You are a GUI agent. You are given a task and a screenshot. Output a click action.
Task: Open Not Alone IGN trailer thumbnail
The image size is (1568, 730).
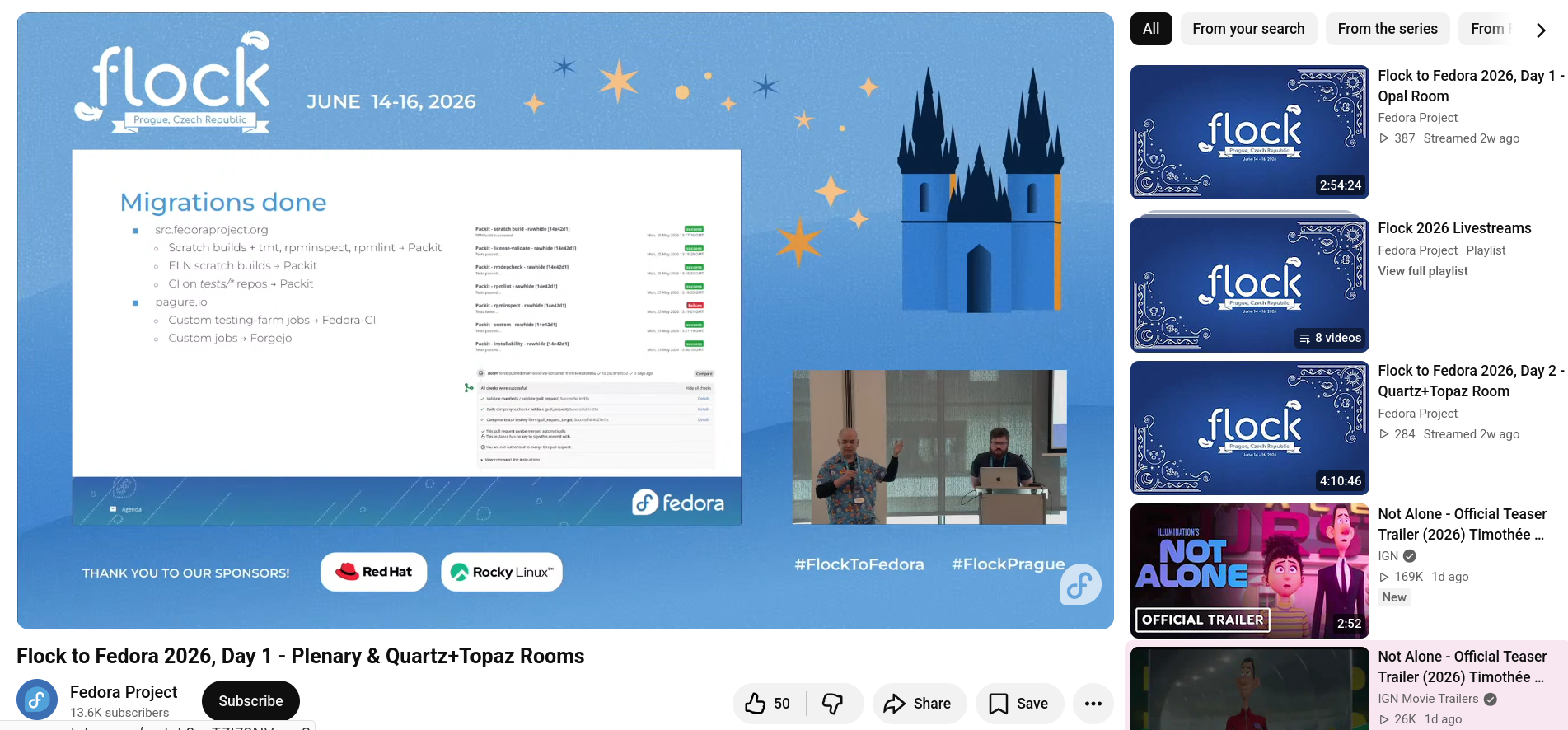[1249, 571]
